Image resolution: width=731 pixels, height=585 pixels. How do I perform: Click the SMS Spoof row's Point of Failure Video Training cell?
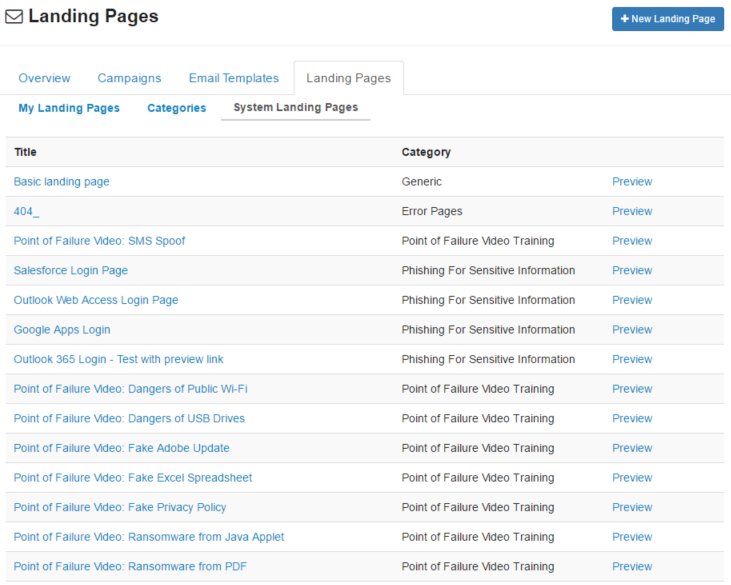coord(478,241)
